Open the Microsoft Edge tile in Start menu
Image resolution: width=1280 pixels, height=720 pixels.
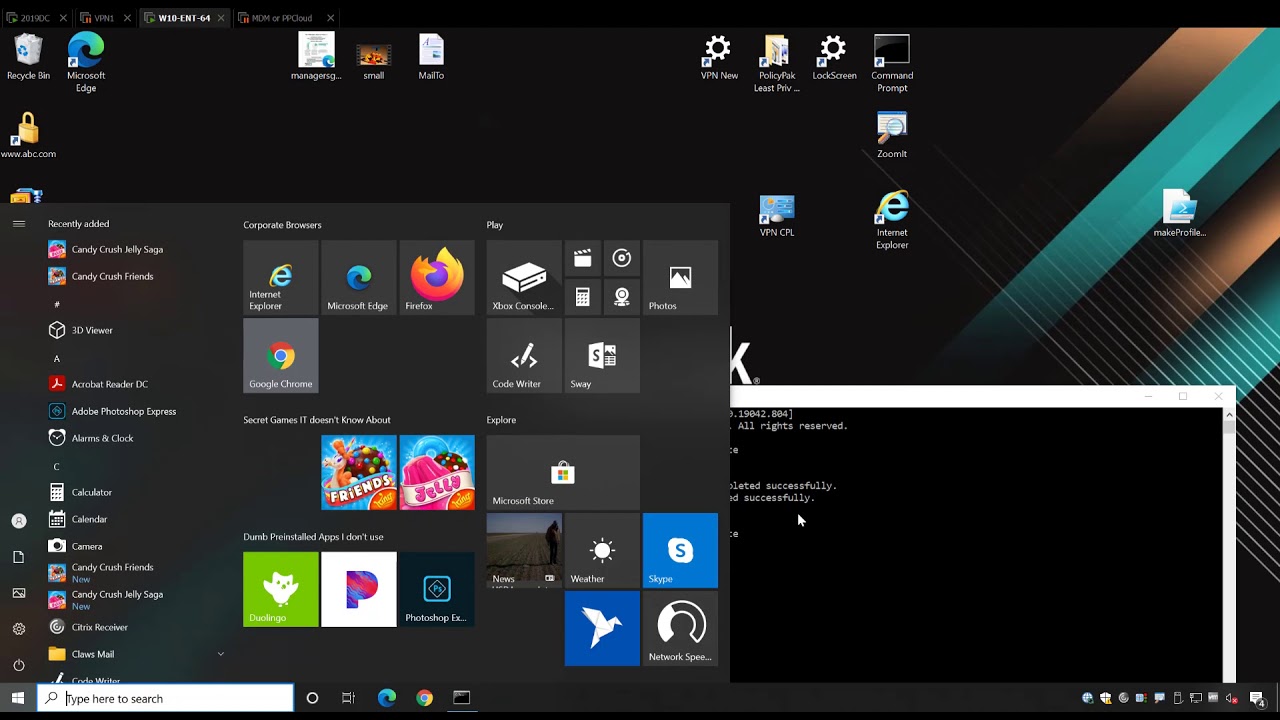point(358,277)
